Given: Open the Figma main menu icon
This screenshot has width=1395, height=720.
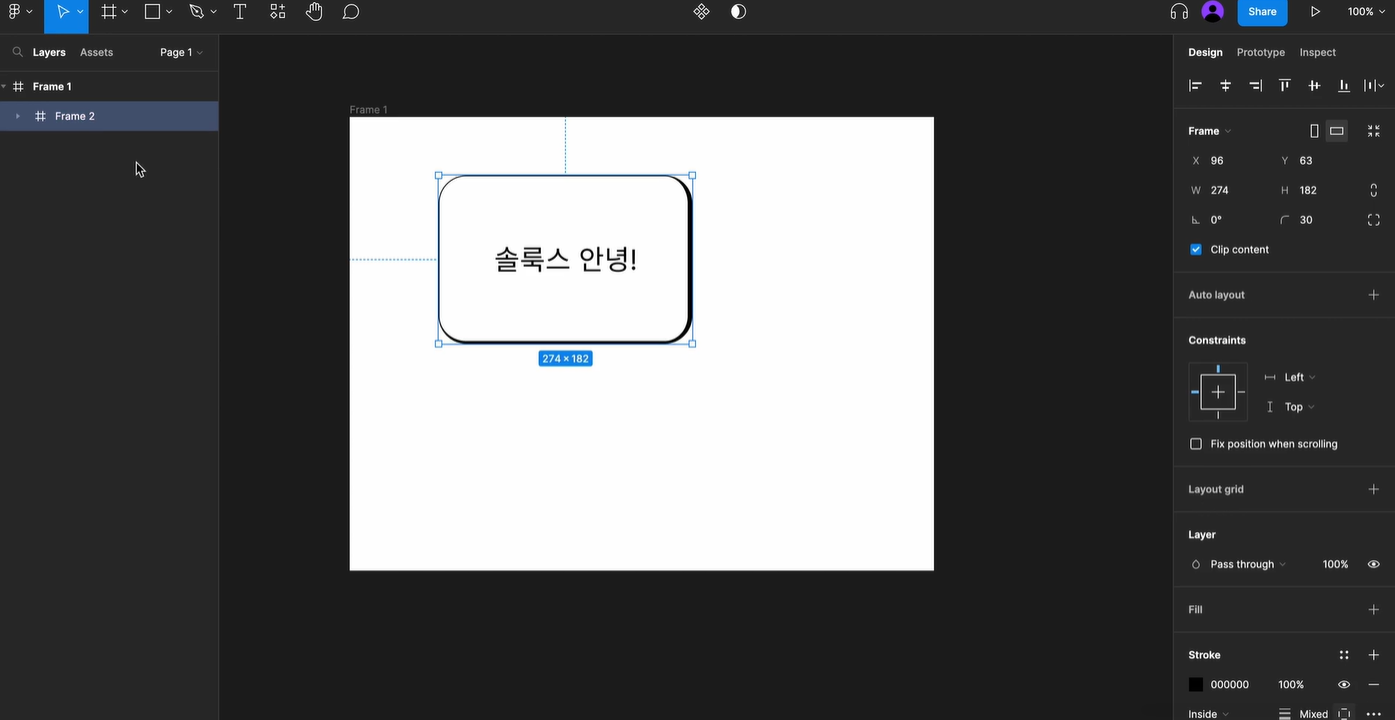Looking at the screenshot, I should pos(15,12).
